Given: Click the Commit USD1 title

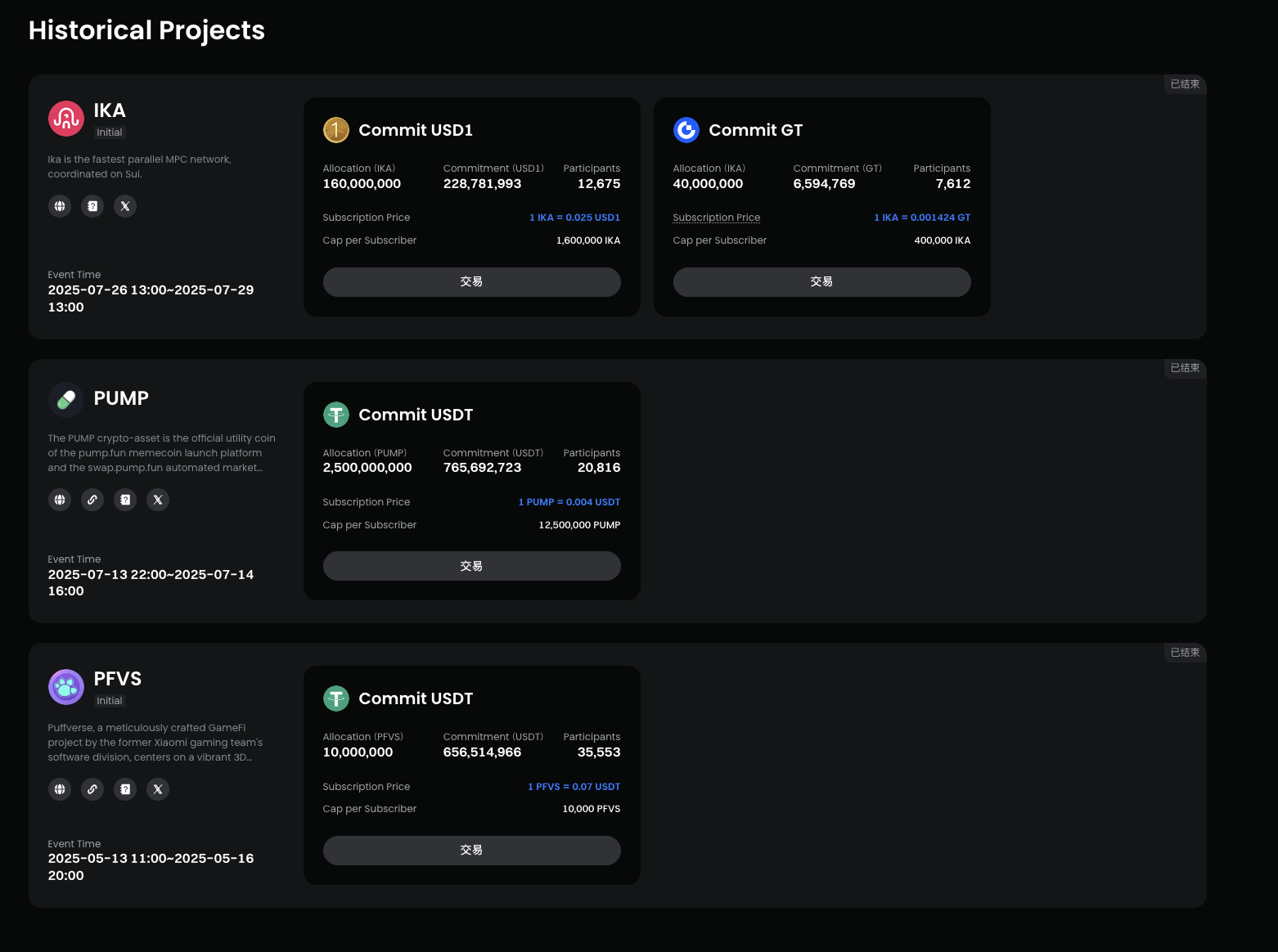Looking at the screenshot, I should coord(416,130).
